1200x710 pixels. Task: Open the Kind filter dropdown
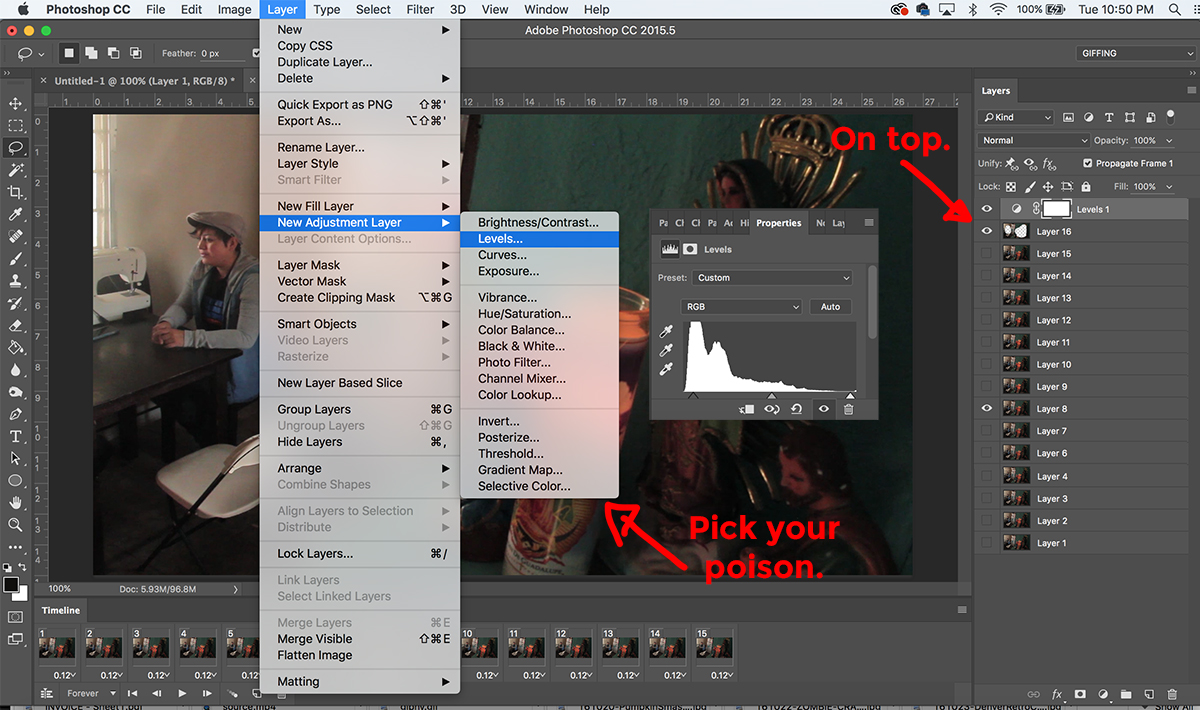point(1016,117)
